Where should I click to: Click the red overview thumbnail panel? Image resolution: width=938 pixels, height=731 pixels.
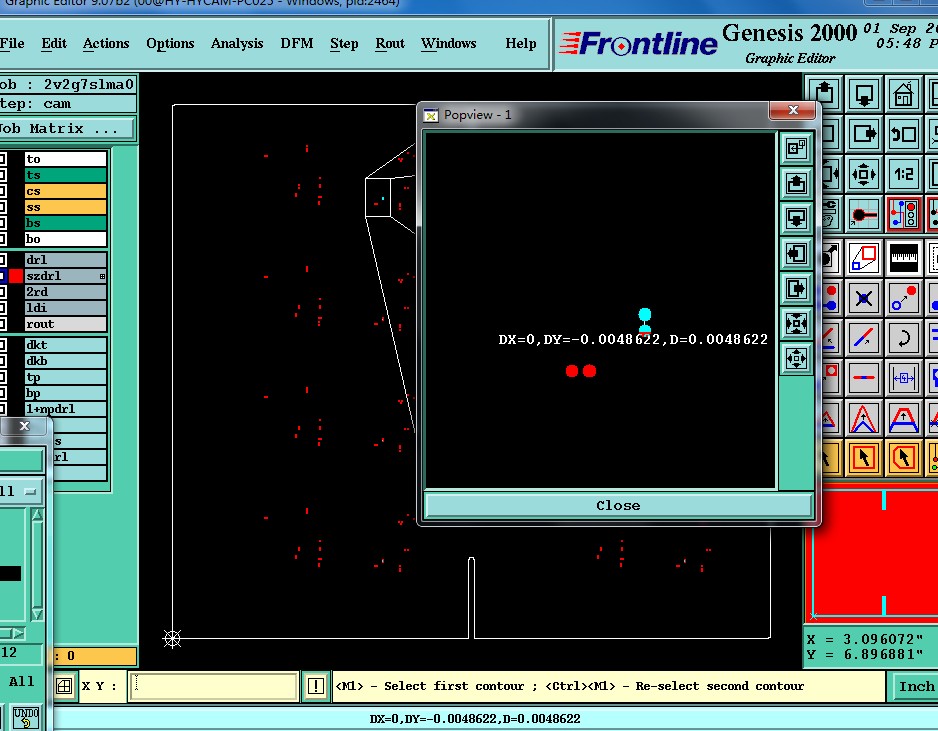[873, 555]
